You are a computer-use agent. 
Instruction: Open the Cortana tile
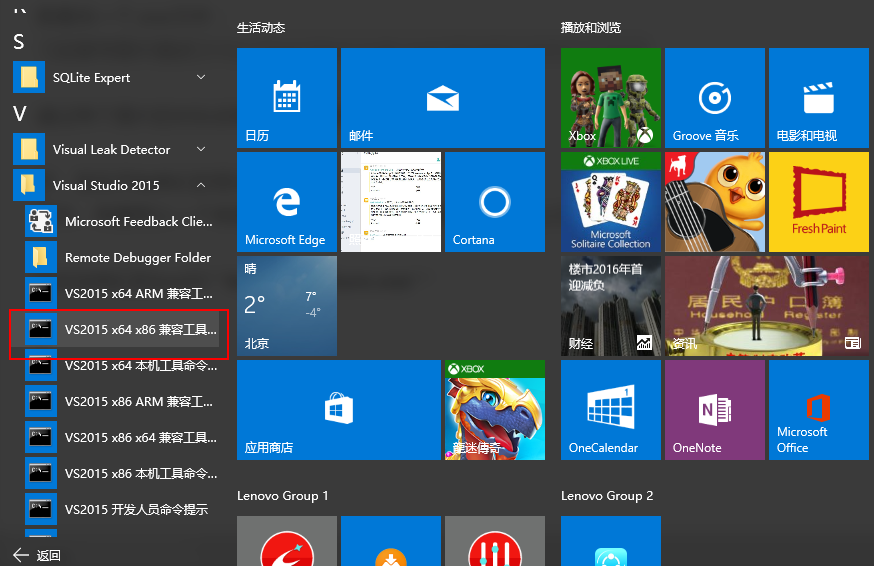click(494, 202)
